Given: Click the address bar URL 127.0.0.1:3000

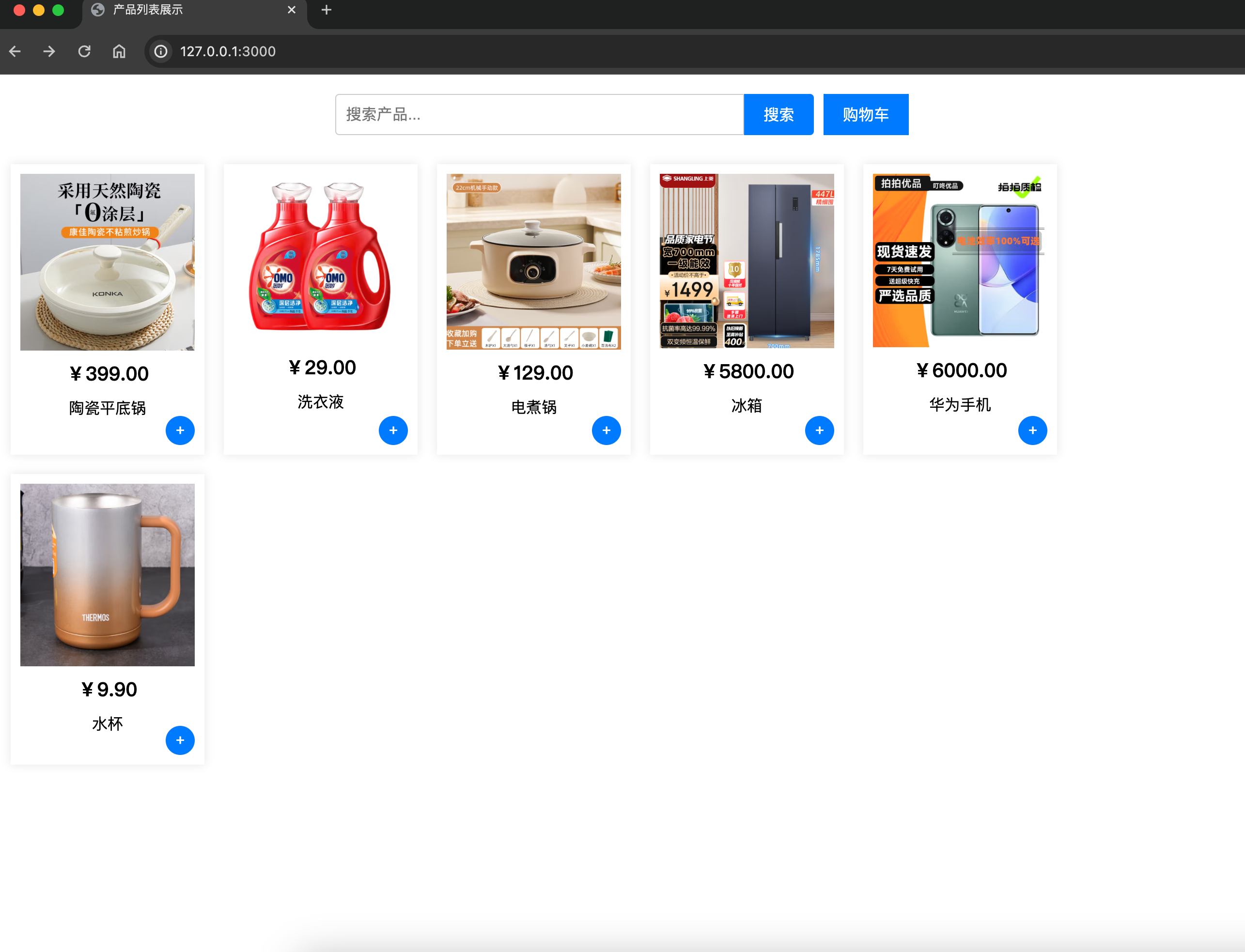Looking at the screenshot, I should [228, 51].
